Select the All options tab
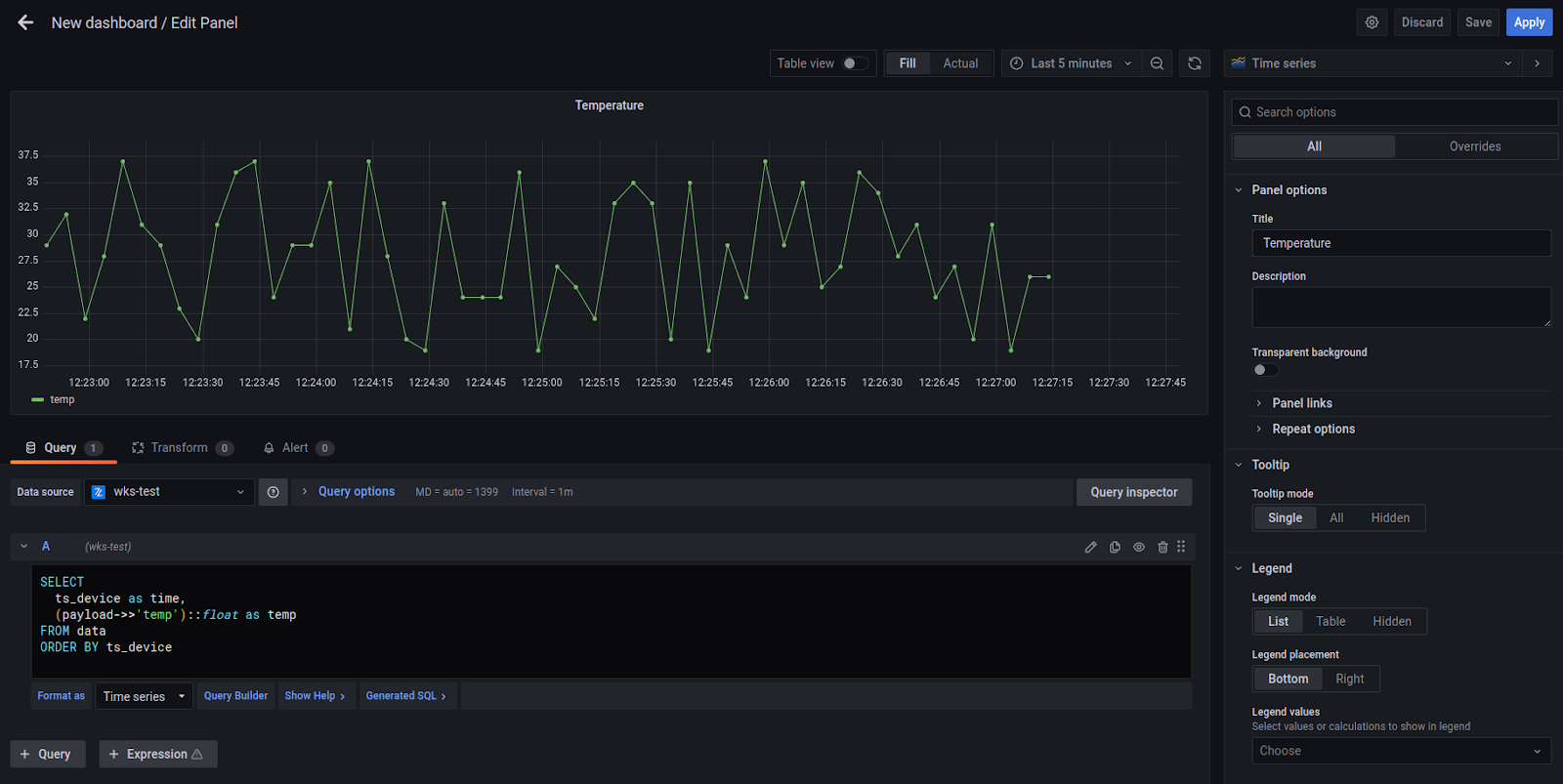The width and height of the screenshot is (1563, 784). coord(1314,146)
